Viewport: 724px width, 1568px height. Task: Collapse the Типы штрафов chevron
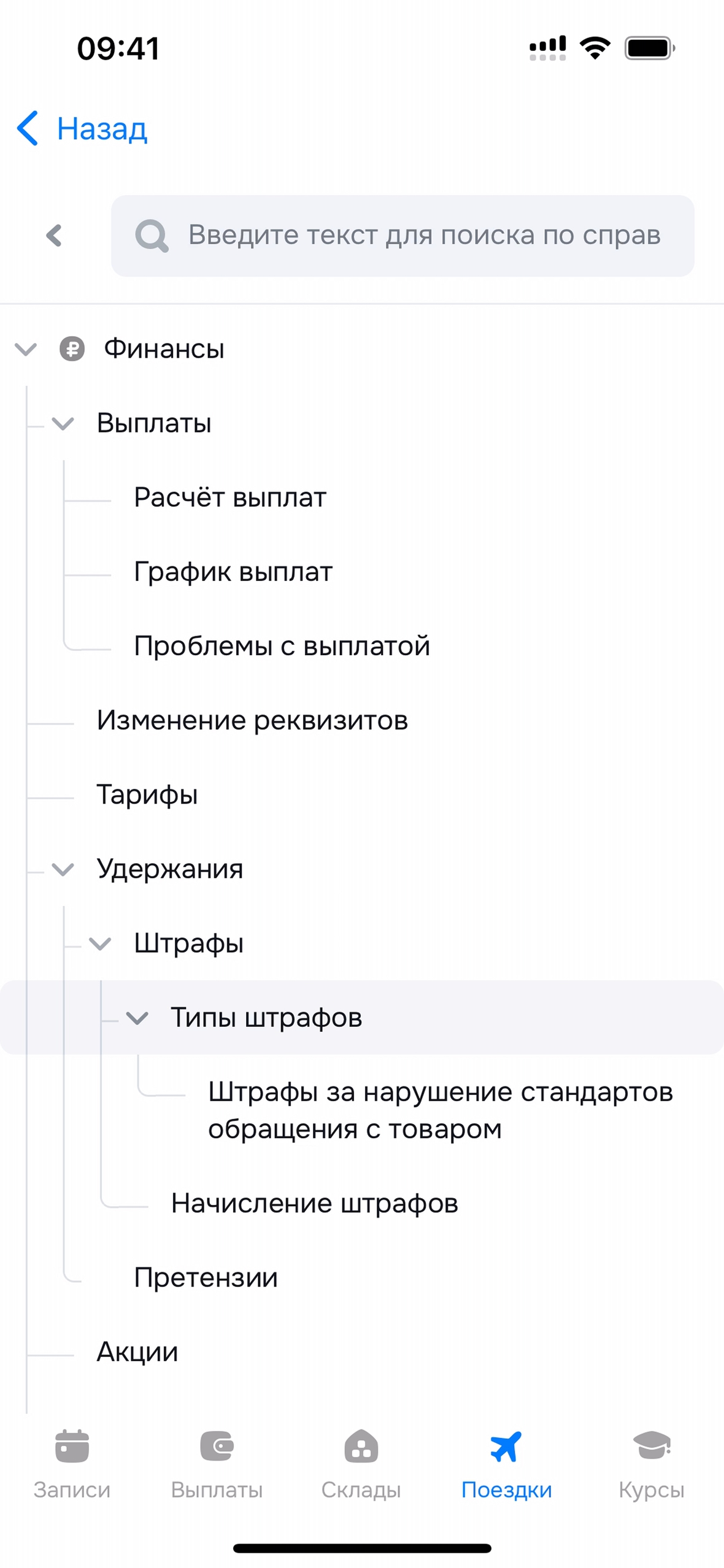(x=137, y=1018)
